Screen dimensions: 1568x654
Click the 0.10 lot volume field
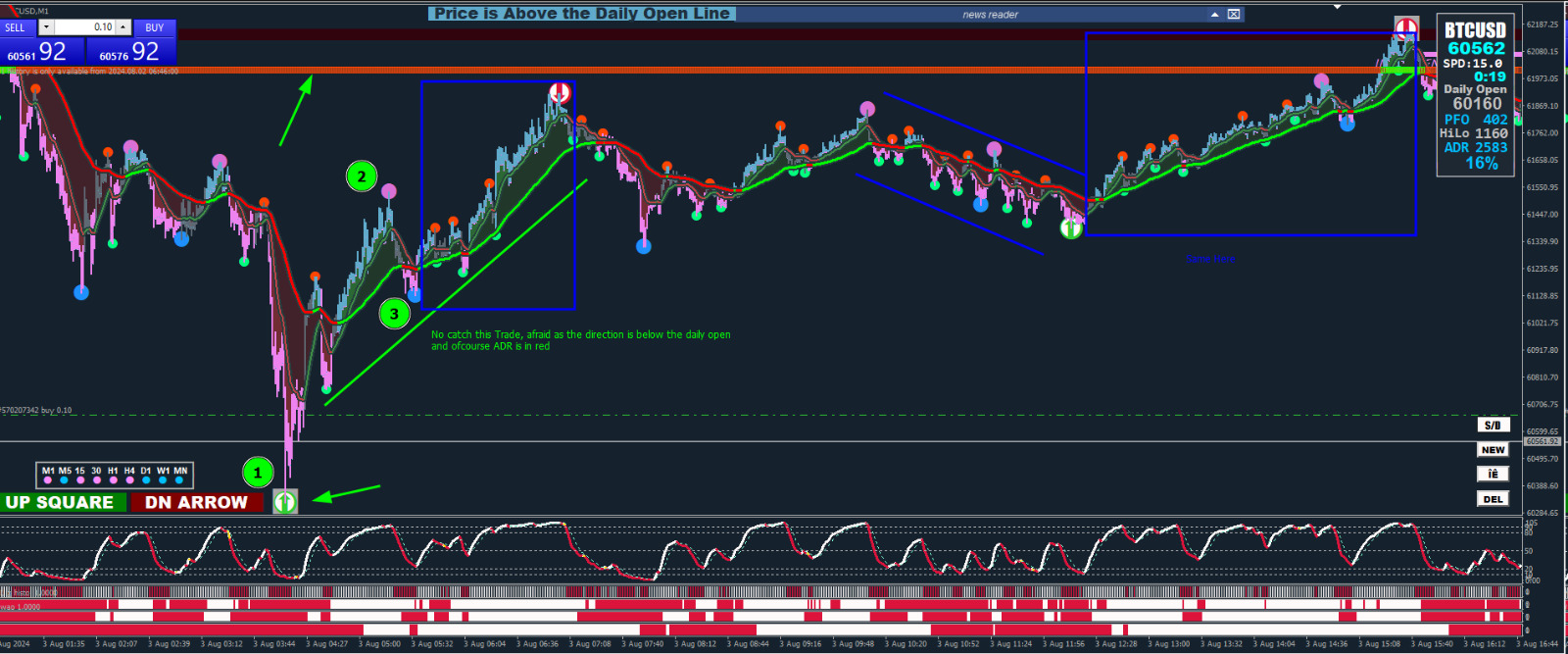click(85, 27)
